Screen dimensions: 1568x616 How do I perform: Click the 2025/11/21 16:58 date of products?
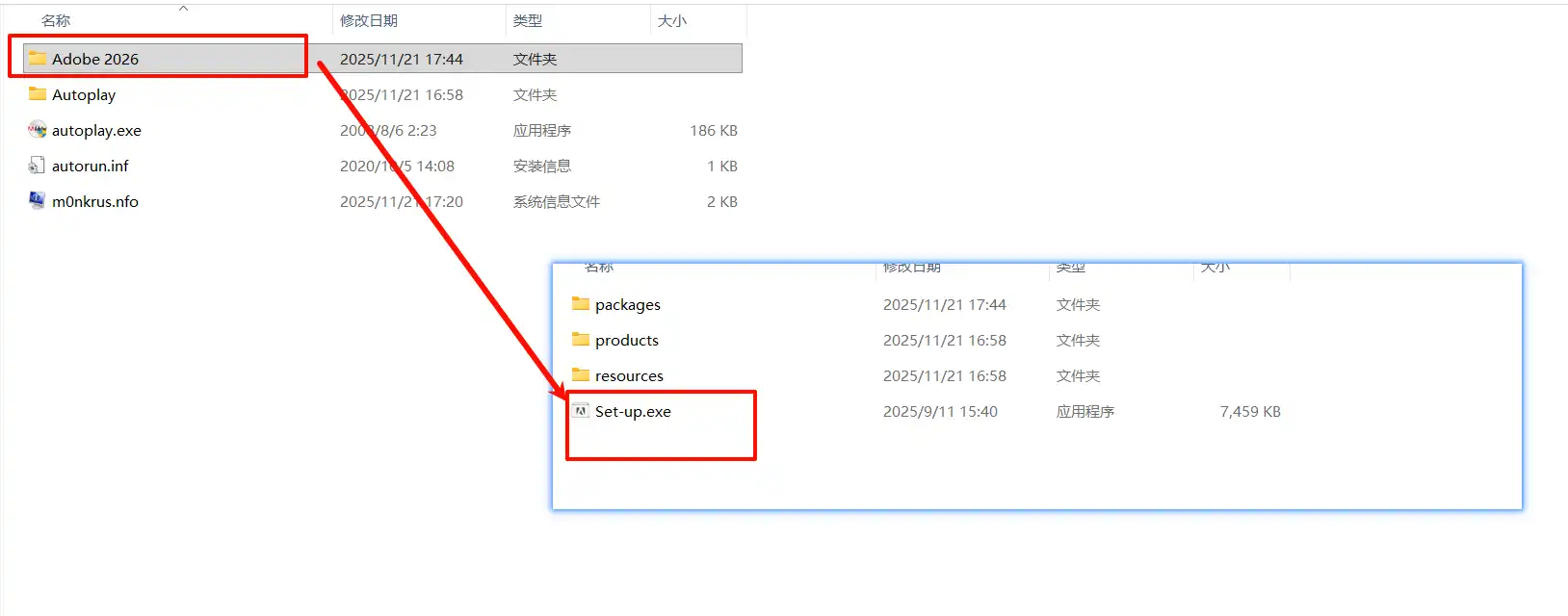(x=945, y=340)
